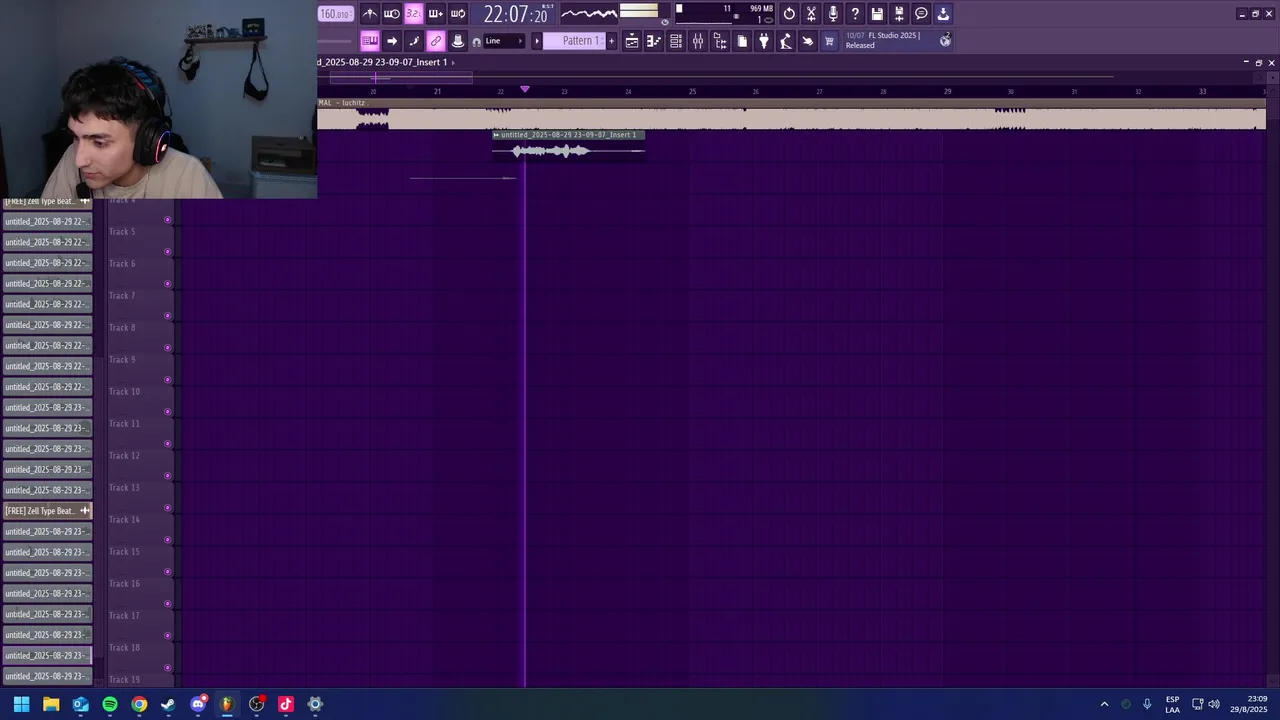1280x720 pixels.
Task: Open the Browser icon
Action: [x=720, y=41]
